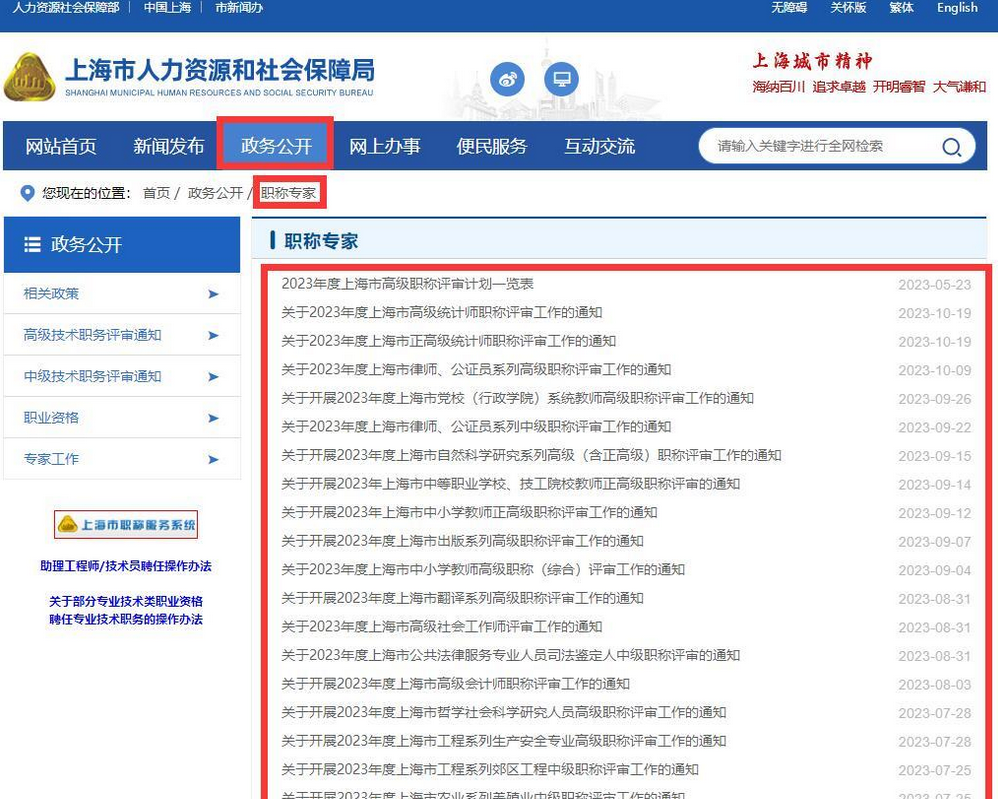Click the location pin icon in breadcrumb

[x=27, y=193]
